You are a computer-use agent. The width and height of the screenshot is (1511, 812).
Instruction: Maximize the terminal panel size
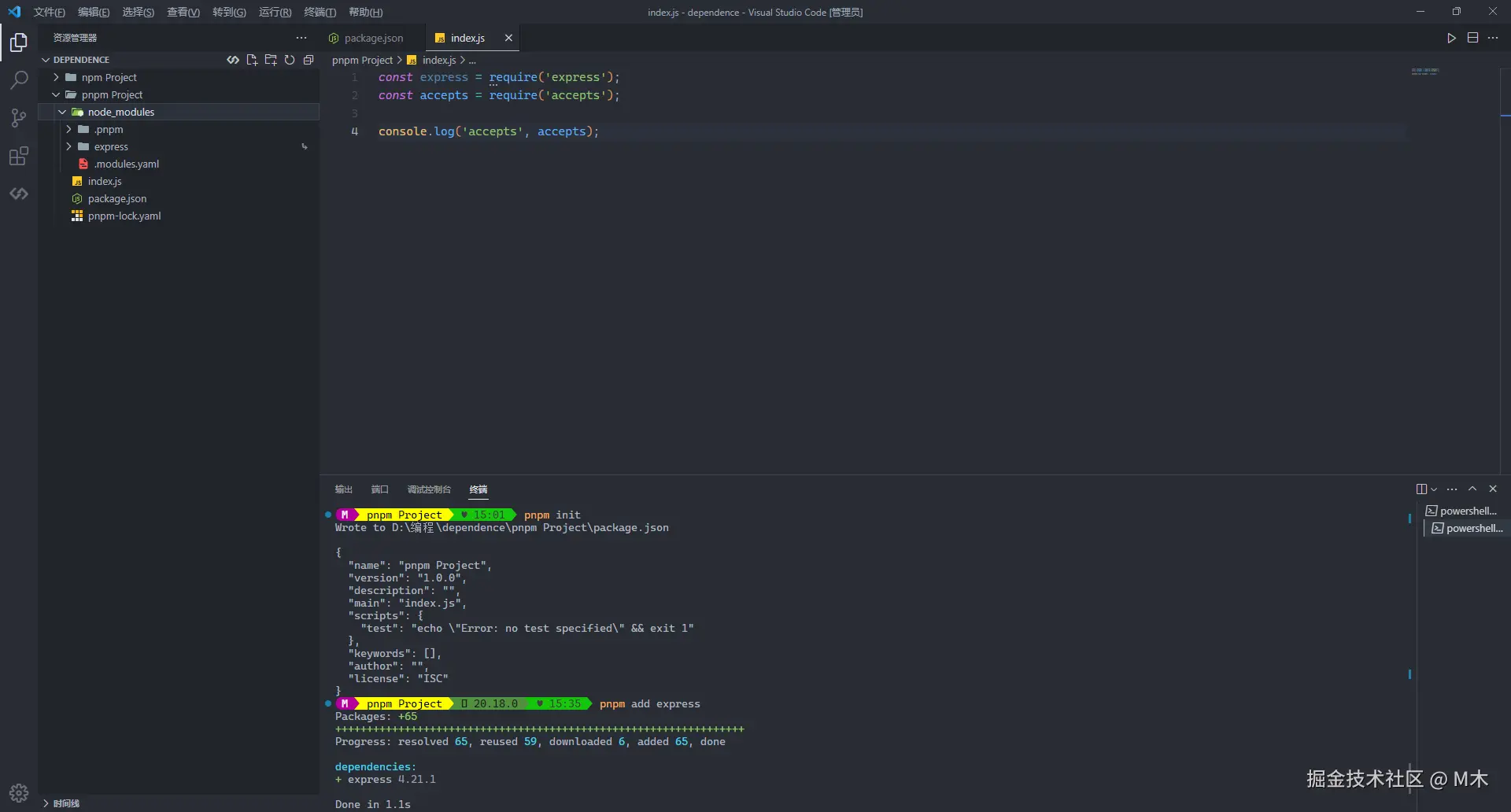pos(1472,489)
